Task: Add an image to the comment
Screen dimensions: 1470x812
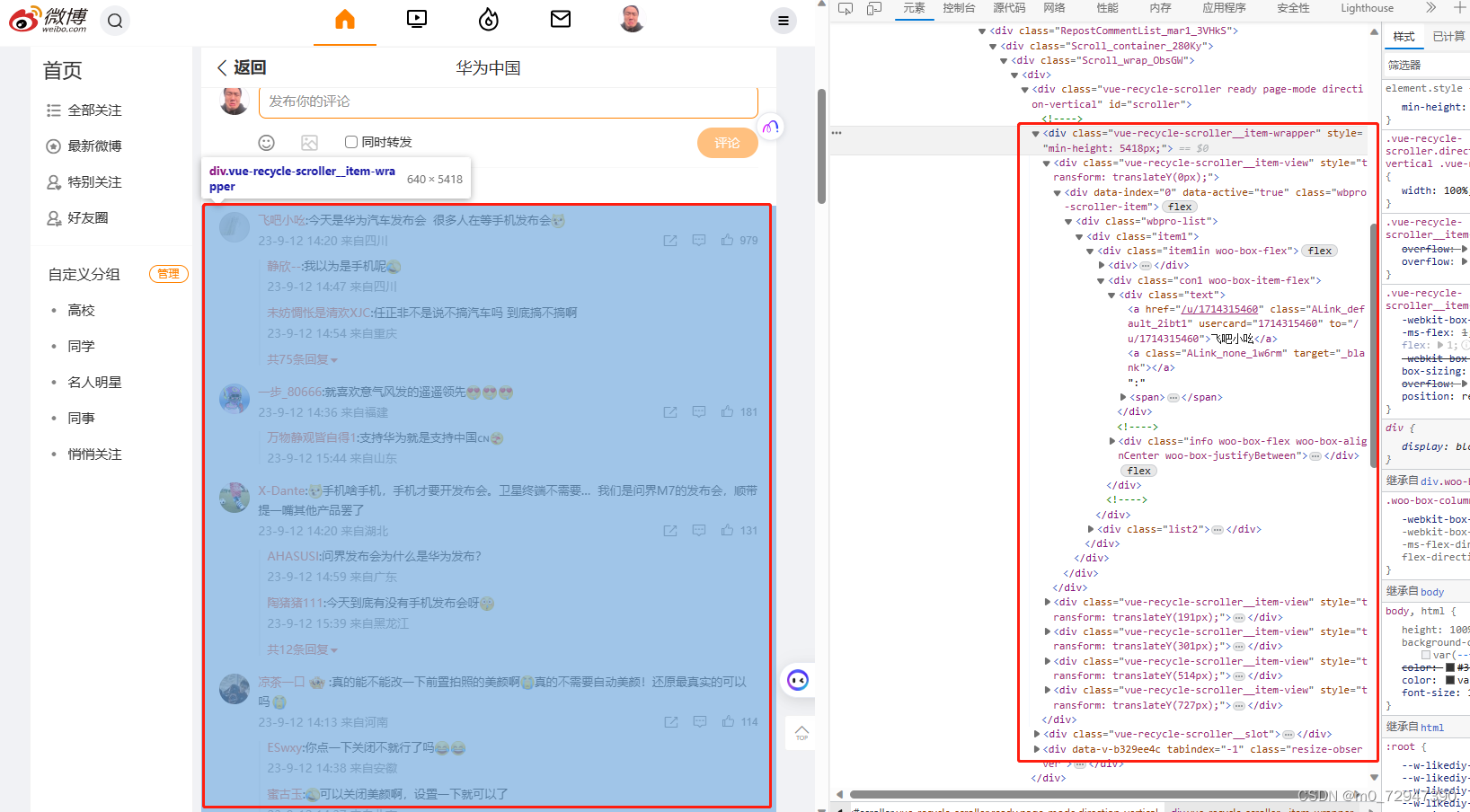Action: point(309,142)
